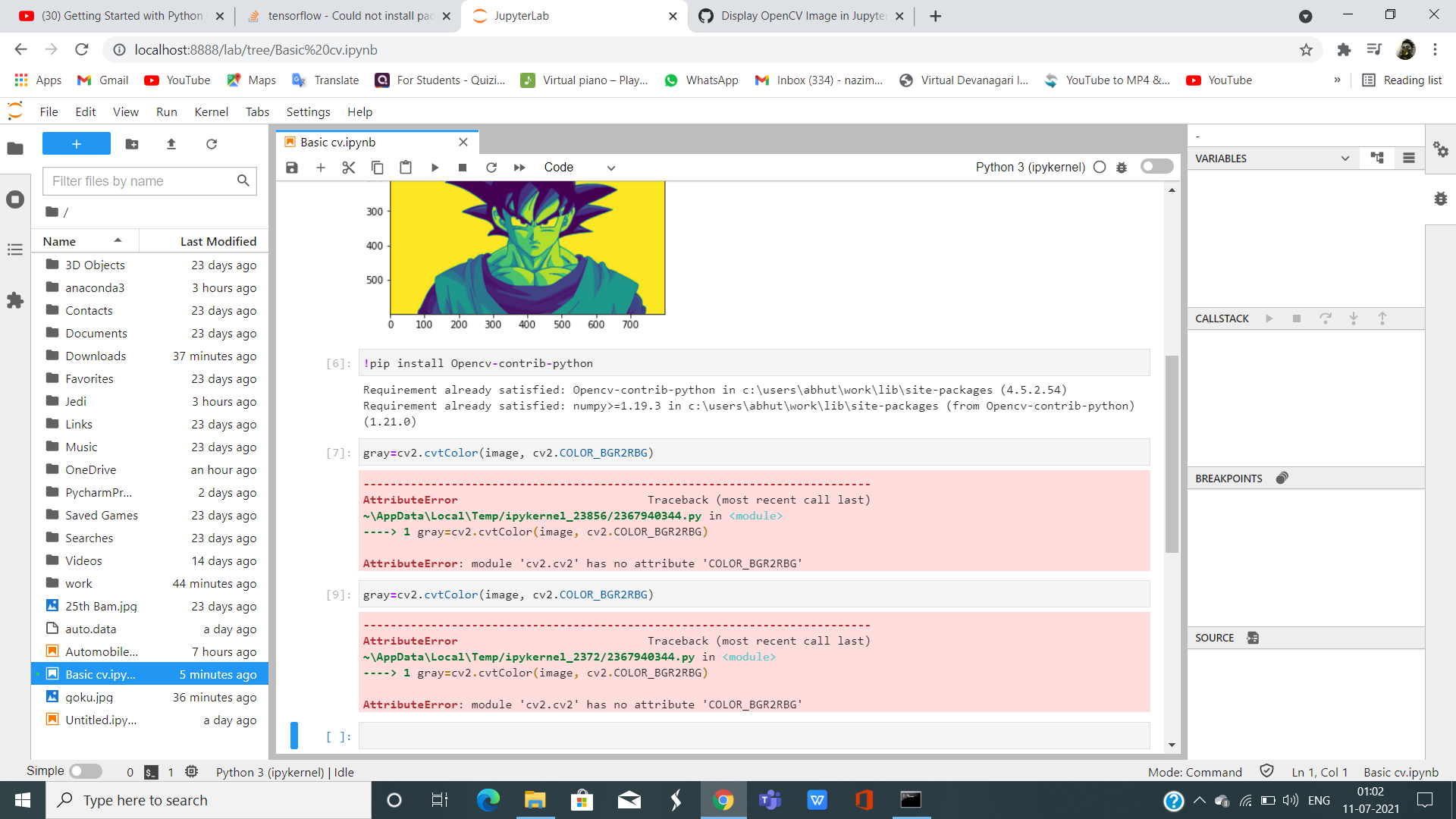Open the Extension Manager sidebar
Image resolution: width=1456 pixels, height=819 pixels.
(15, 301)
